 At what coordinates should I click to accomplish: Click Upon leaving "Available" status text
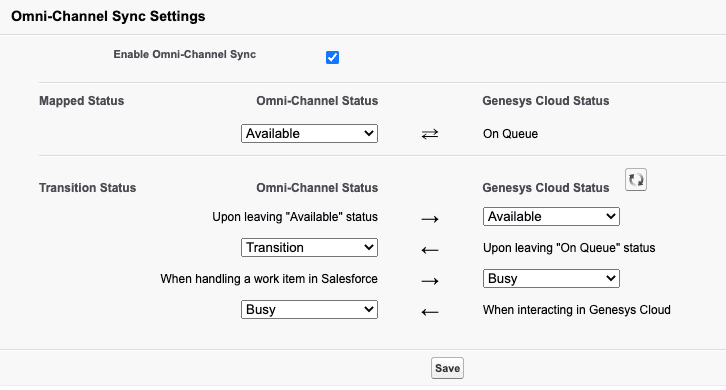[295, 217]
